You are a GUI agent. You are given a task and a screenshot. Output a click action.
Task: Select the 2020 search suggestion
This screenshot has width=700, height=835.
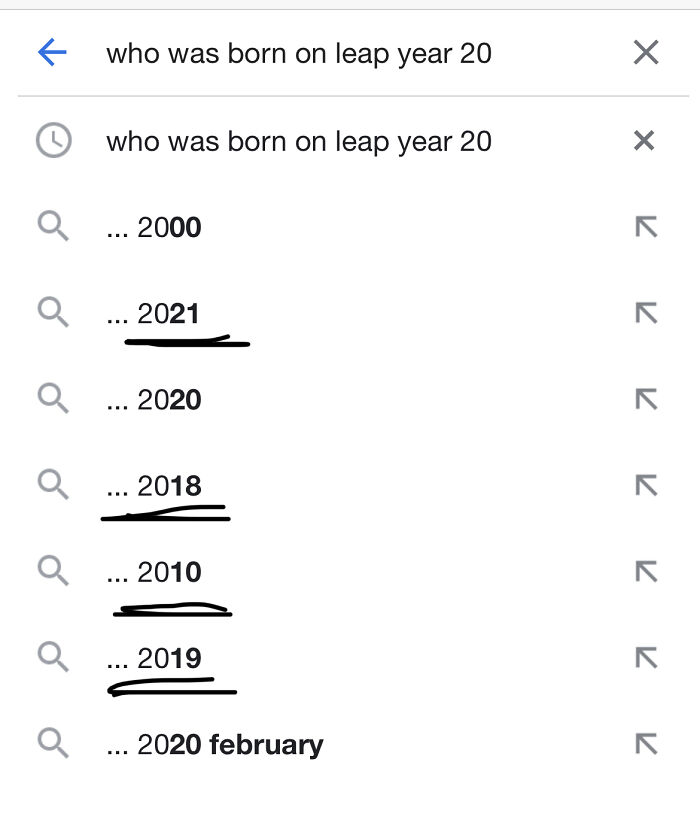(155, 399)
